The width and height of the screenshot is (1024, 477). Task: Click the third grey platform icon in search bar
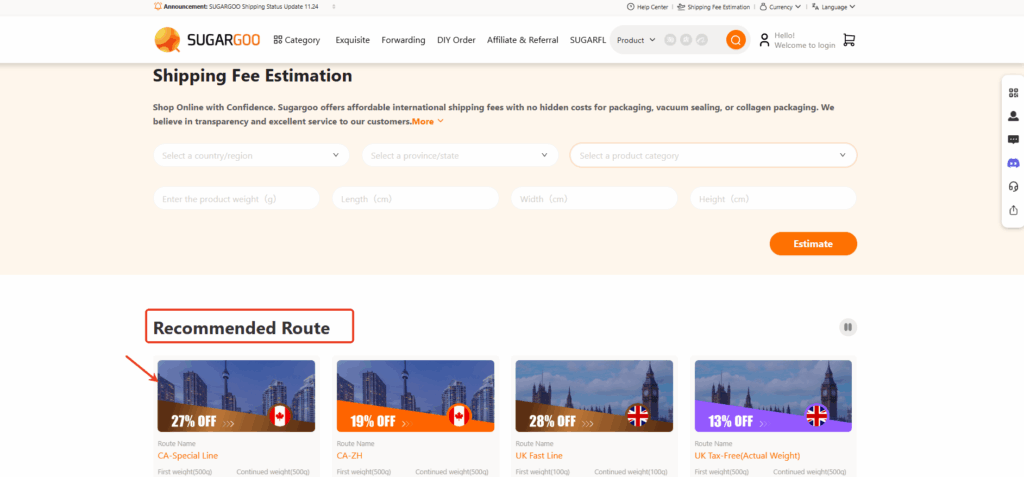point(702,40)
